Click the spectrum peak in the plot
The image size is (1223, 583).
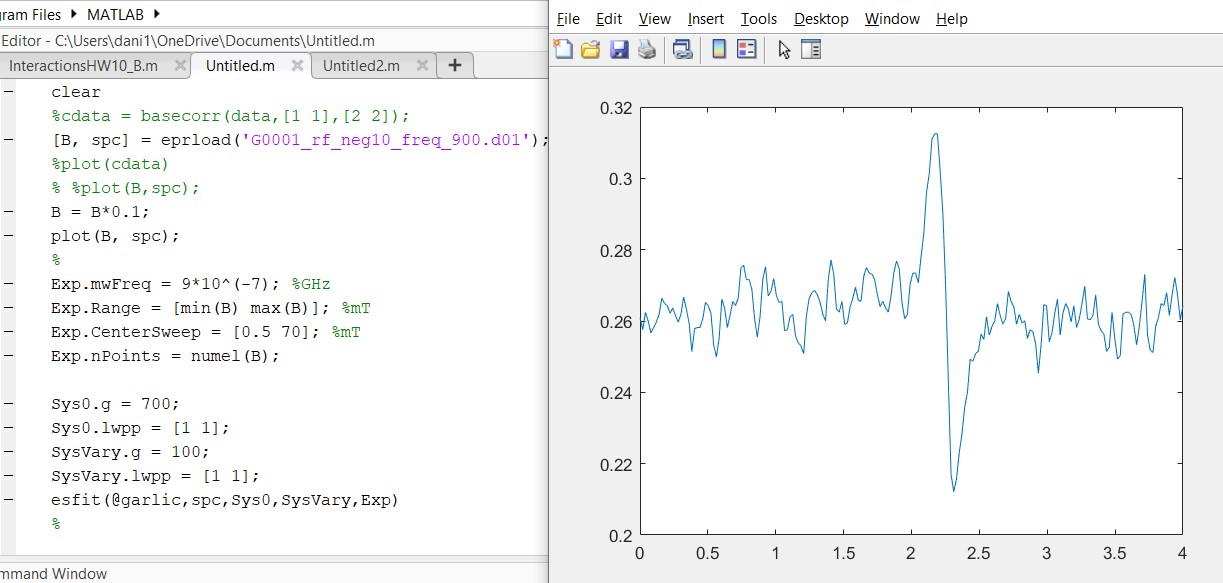pyautogui.click(x=935, y=134)
